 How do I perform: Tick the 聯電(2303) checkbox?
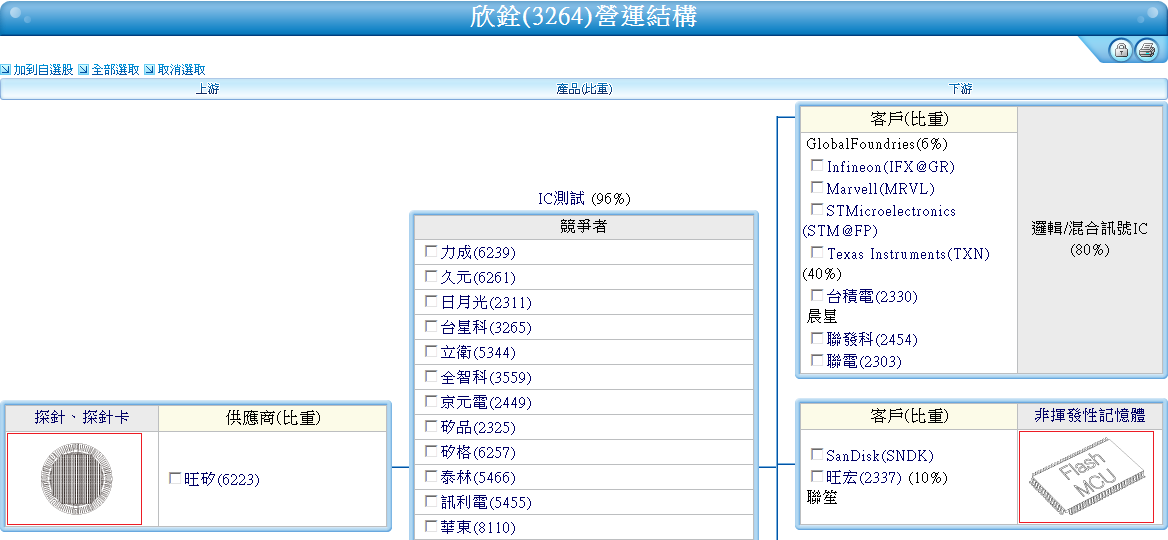click(x=817, y=360)
